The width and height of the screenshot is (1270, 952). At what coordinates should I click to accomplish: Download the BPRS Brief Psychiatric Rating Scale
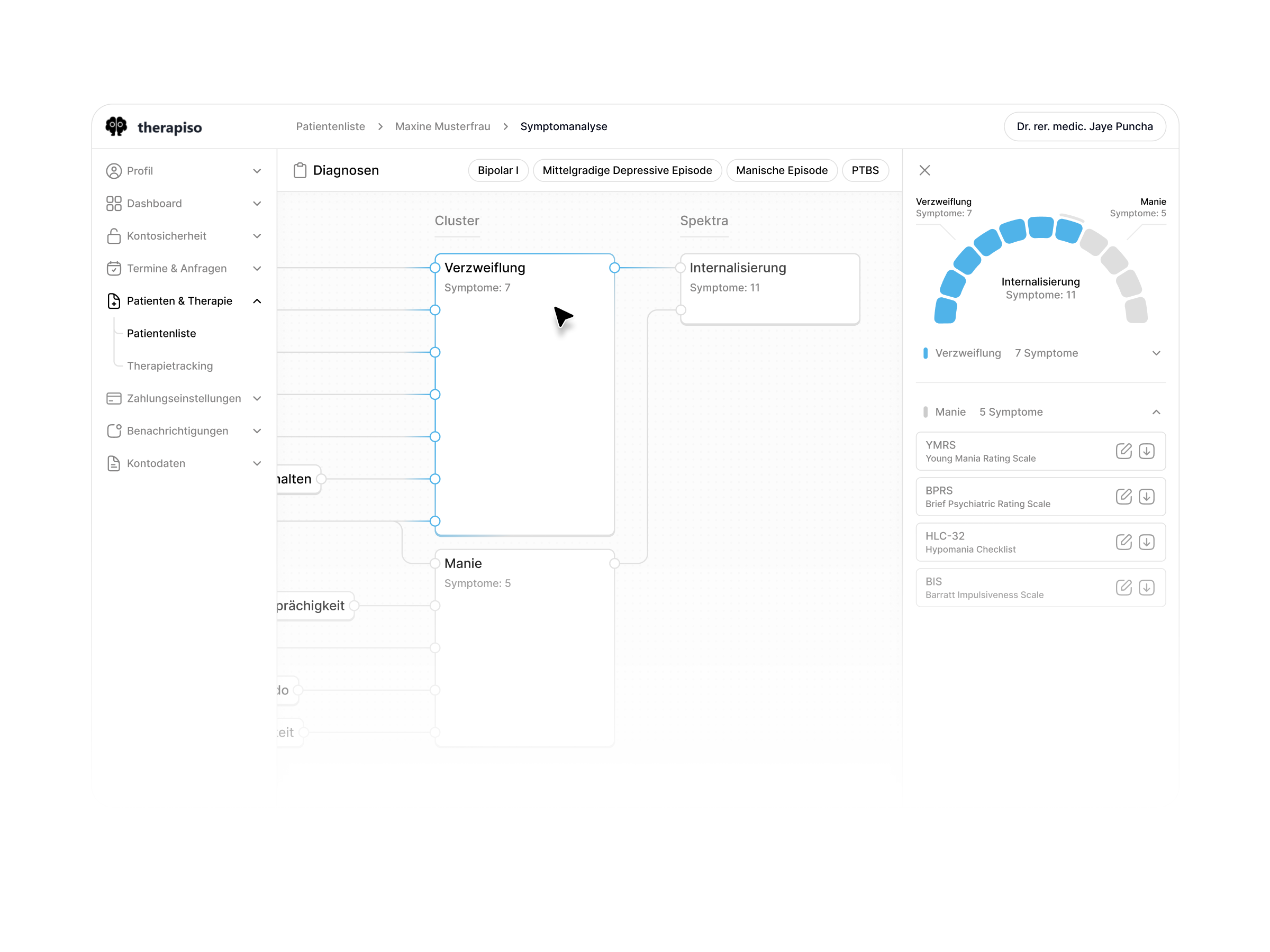tap(1147, 497)
